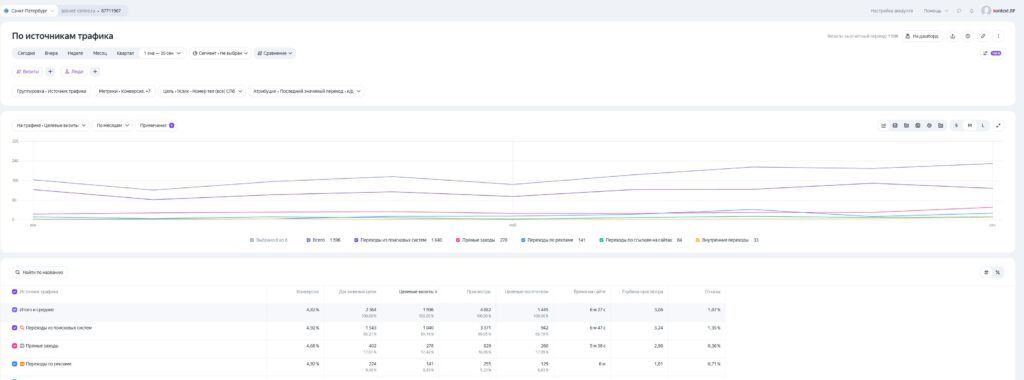Image resolution: width=1024 pixels, height=380 pixels.
Task: Open the Атрибуция dropdown
Action: pyautogui.click(x=306, y=91)
